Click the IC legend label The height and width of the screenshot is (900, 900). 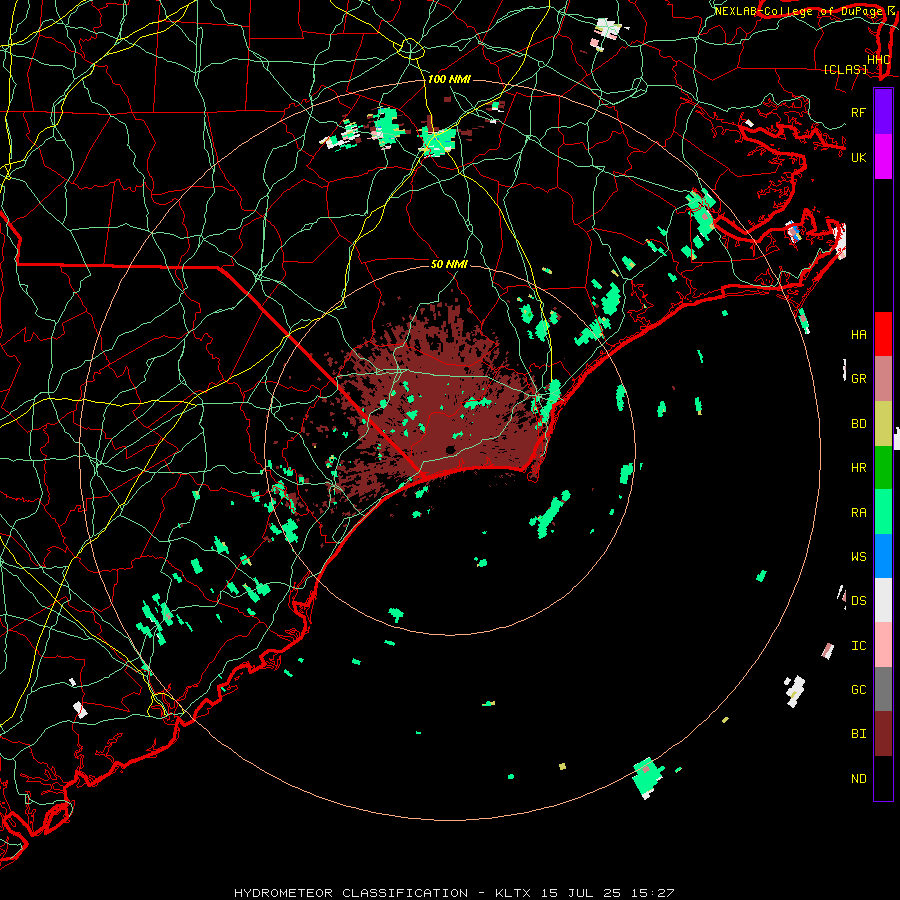(x=859, y=646)
